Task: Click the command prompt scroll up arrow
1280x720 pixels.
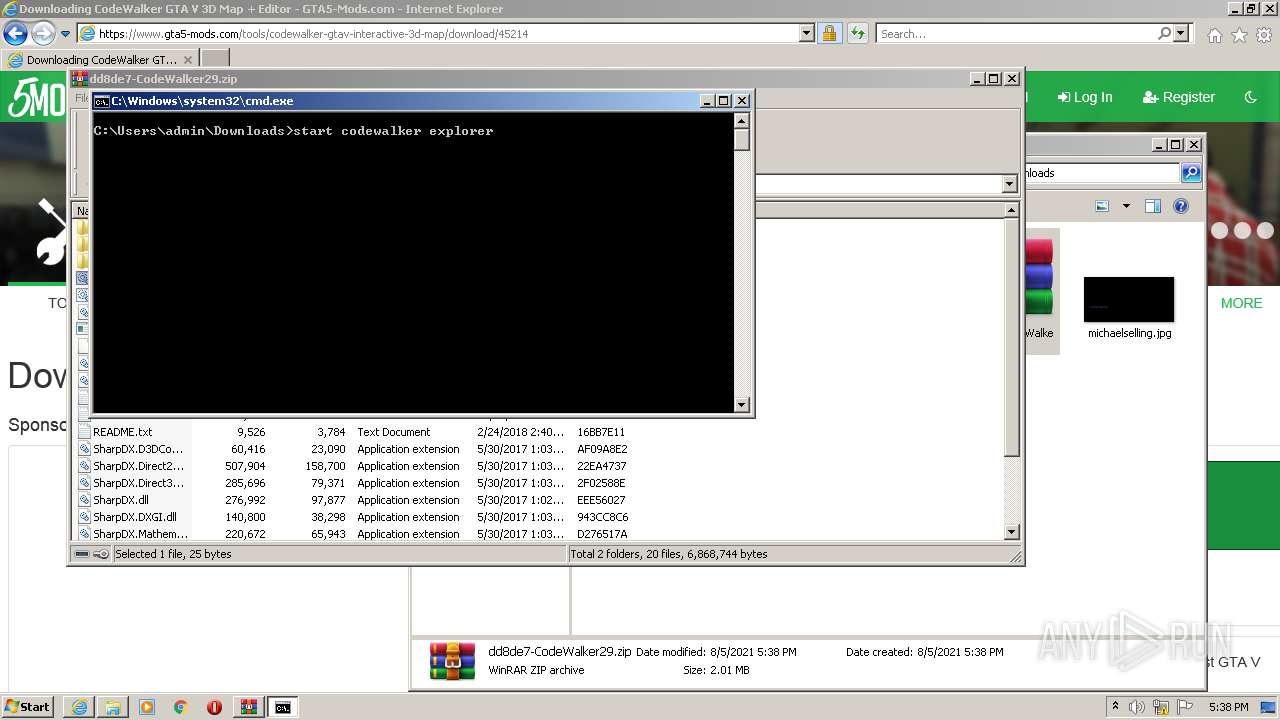Action: click(741, 121)
